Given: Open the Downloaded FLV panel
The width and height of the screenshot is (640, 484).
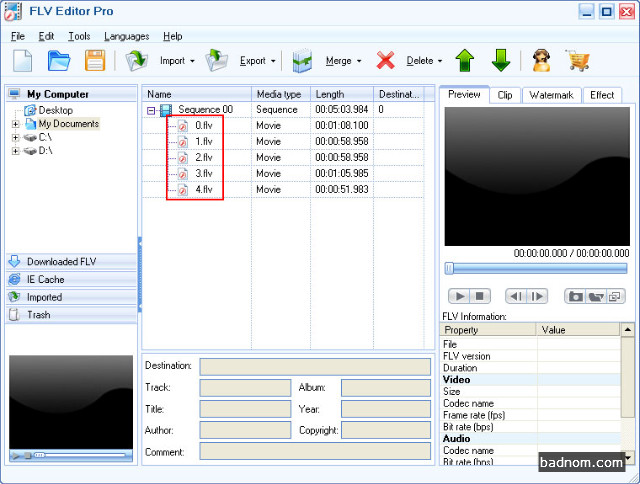Looking at the screenshot, I should point(71,262).
